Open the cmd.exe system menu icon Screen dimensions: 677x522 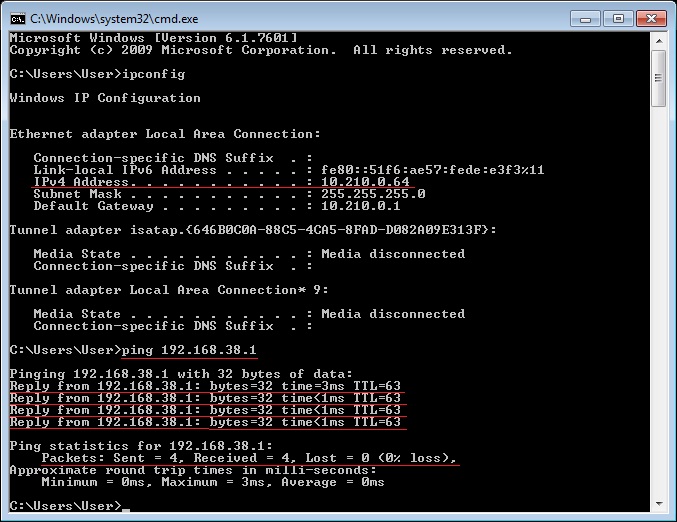(16, 18)
